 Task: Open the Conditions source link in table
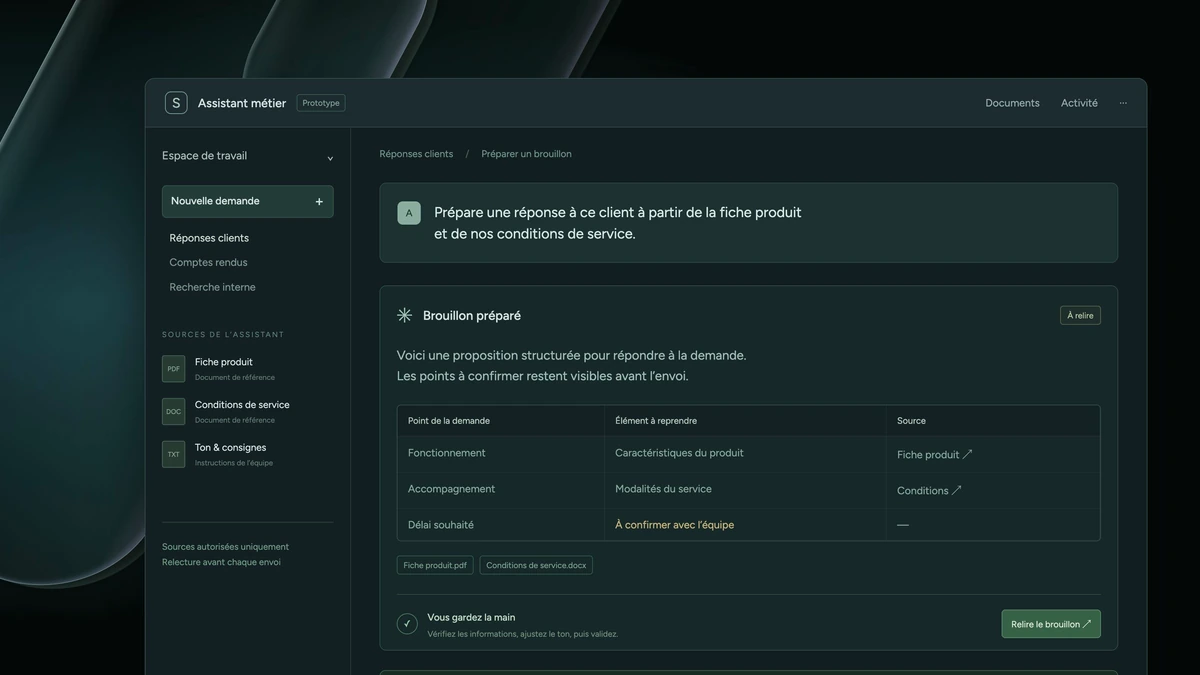(930, 491)
